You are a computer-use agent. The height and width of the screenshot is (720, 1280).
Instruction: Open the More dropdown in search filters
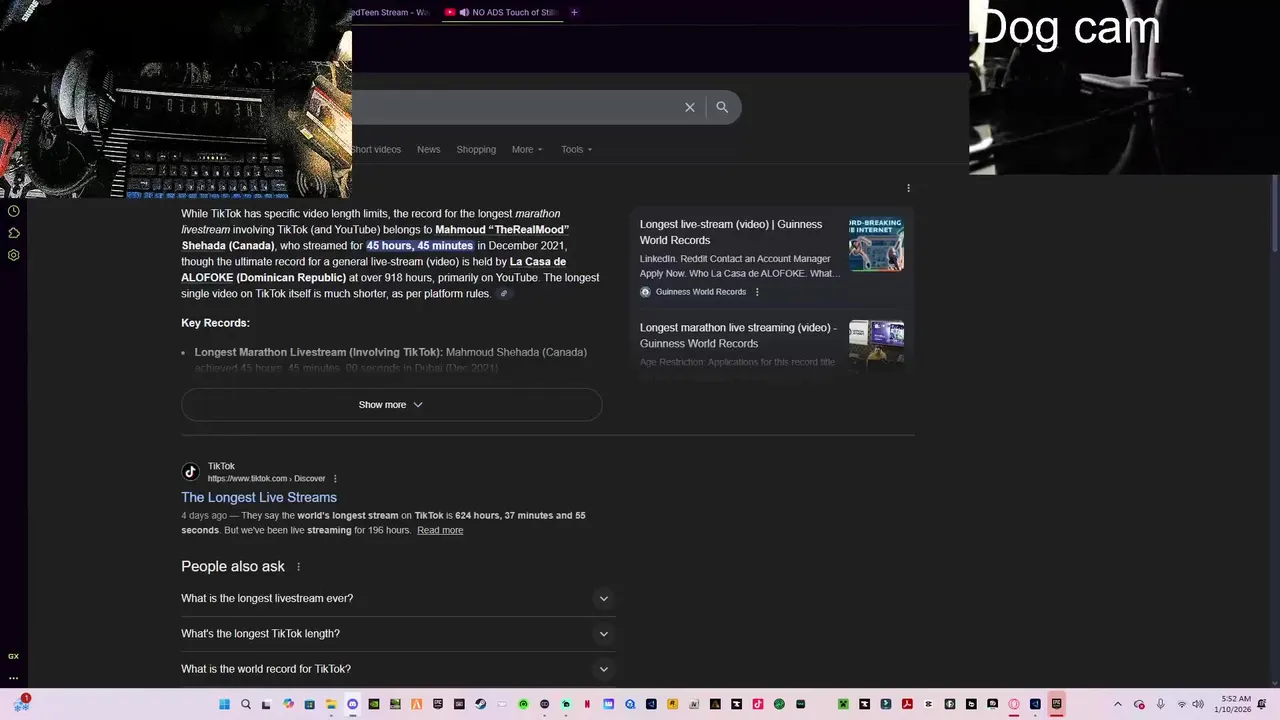click(527, 149)
